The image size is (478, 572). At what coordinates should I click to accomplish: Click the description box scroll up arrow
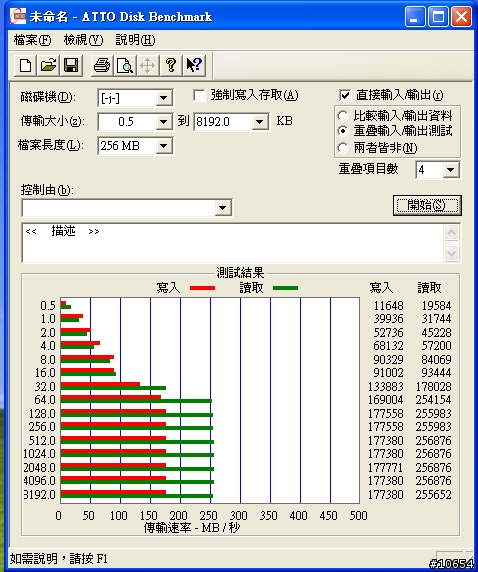point(452,233)
